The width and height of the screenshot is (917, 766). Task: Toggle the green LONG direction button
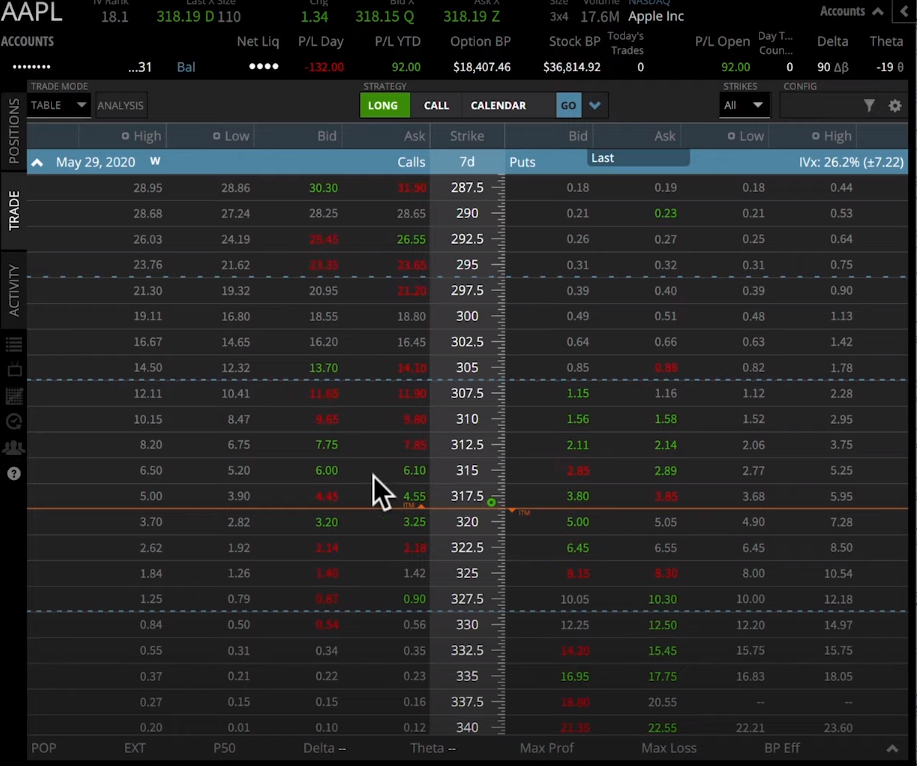point(383,106)
